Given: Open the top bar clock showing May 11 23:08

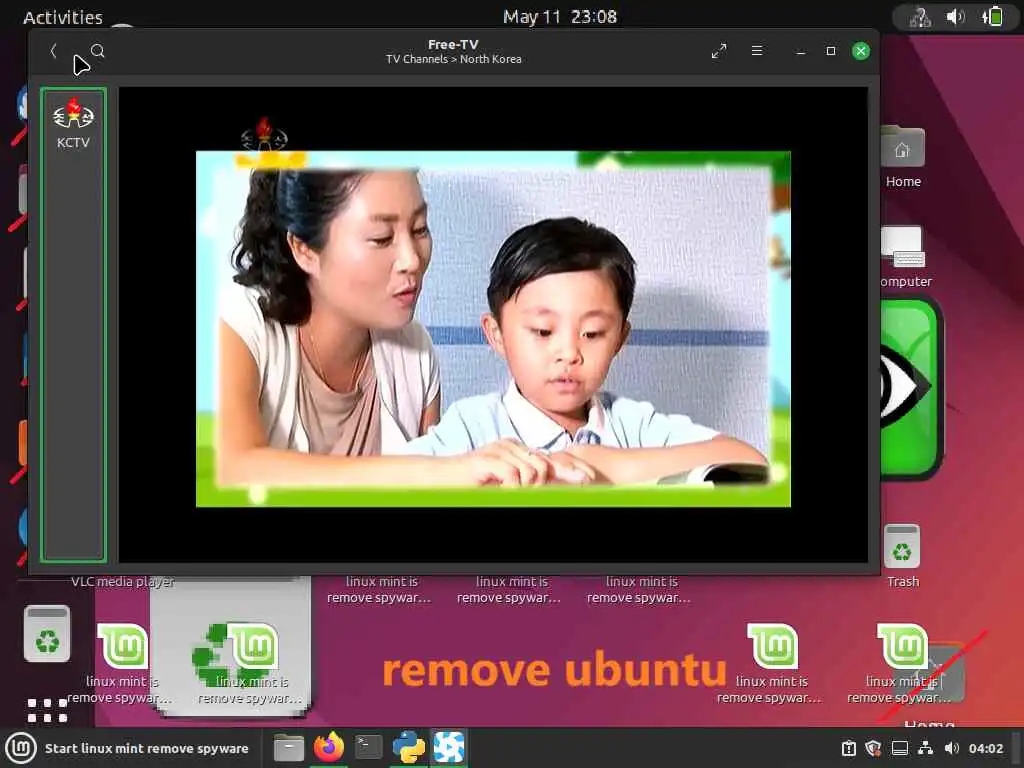Looking at the screenshot, I should point(560,16).
